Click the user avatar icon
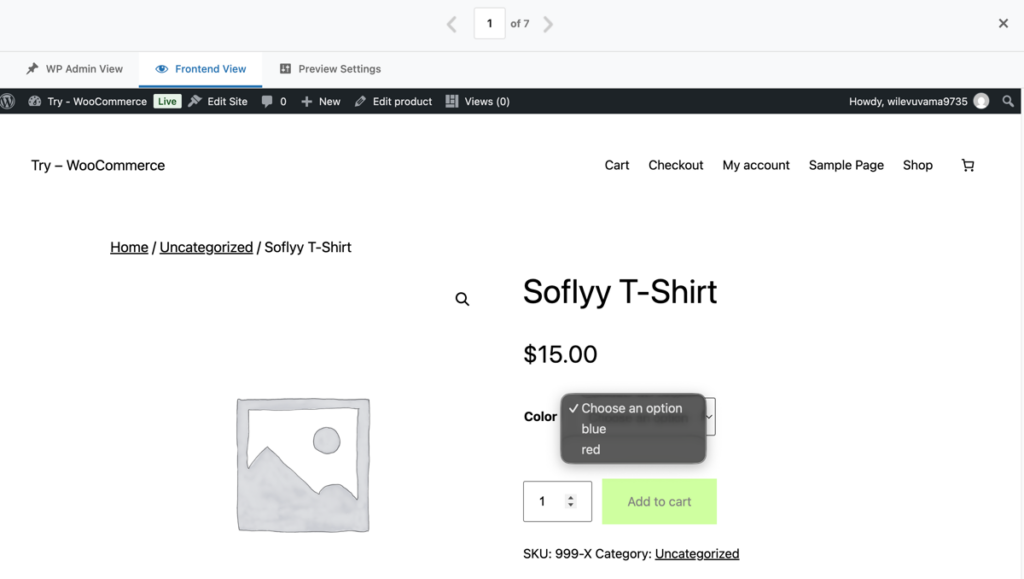 tap(981, 101)
